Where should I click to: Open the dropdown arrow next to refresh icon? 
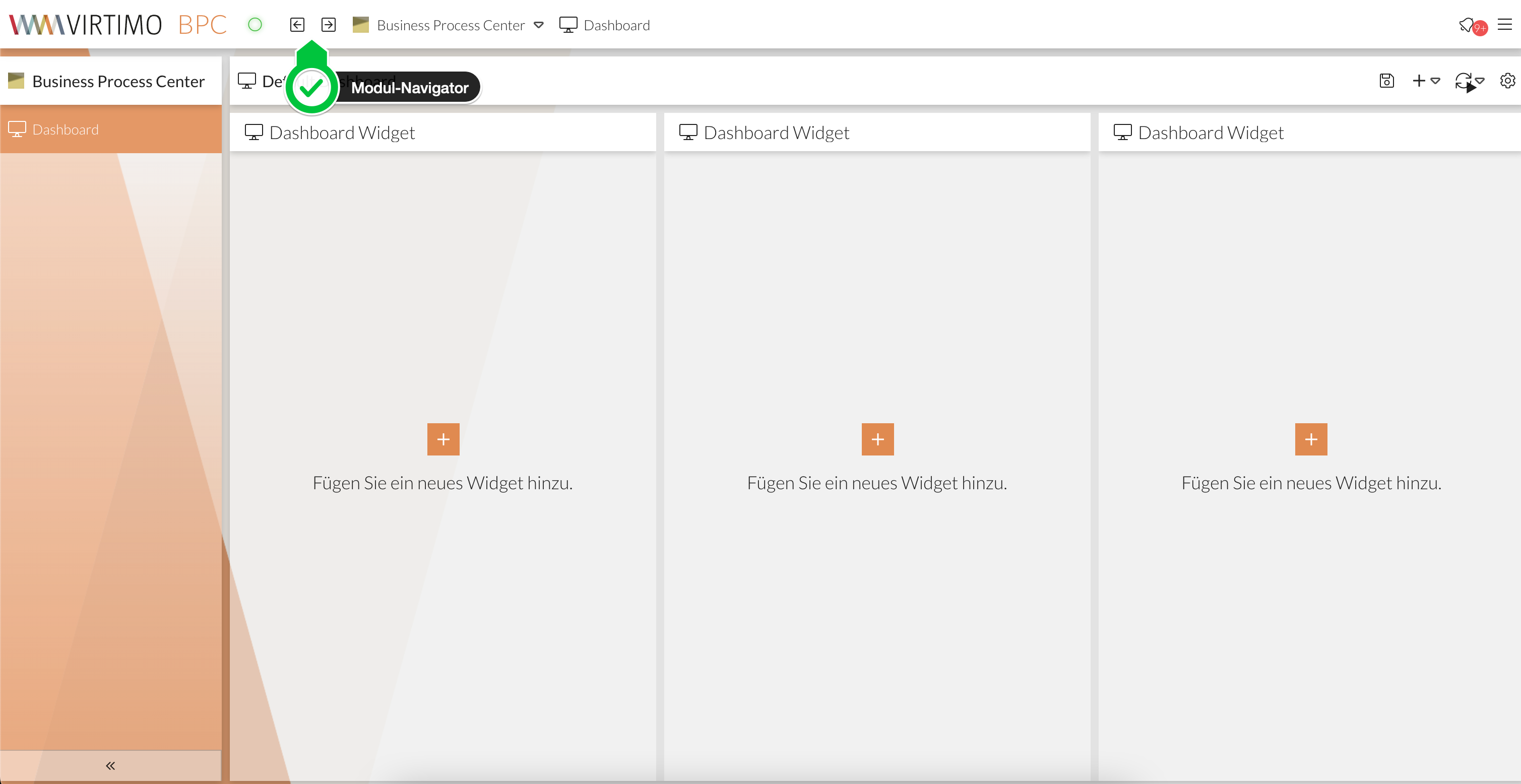[1480, 81]
